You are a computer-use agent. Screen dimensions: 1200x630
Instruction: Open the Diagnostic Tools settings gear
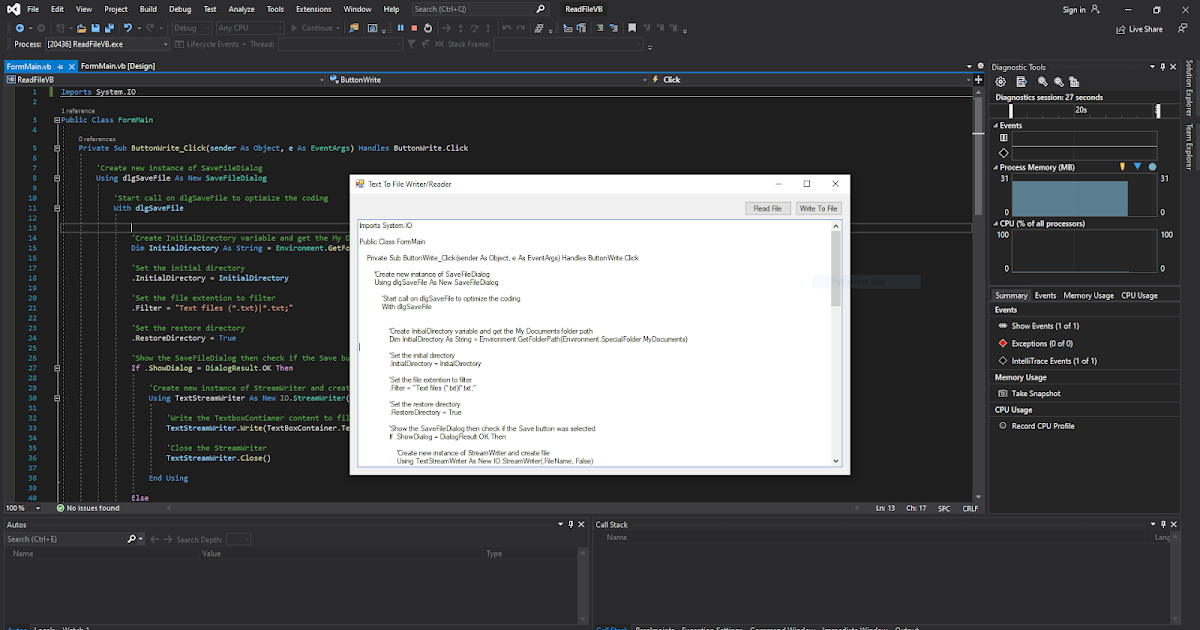pos(1001,82)
